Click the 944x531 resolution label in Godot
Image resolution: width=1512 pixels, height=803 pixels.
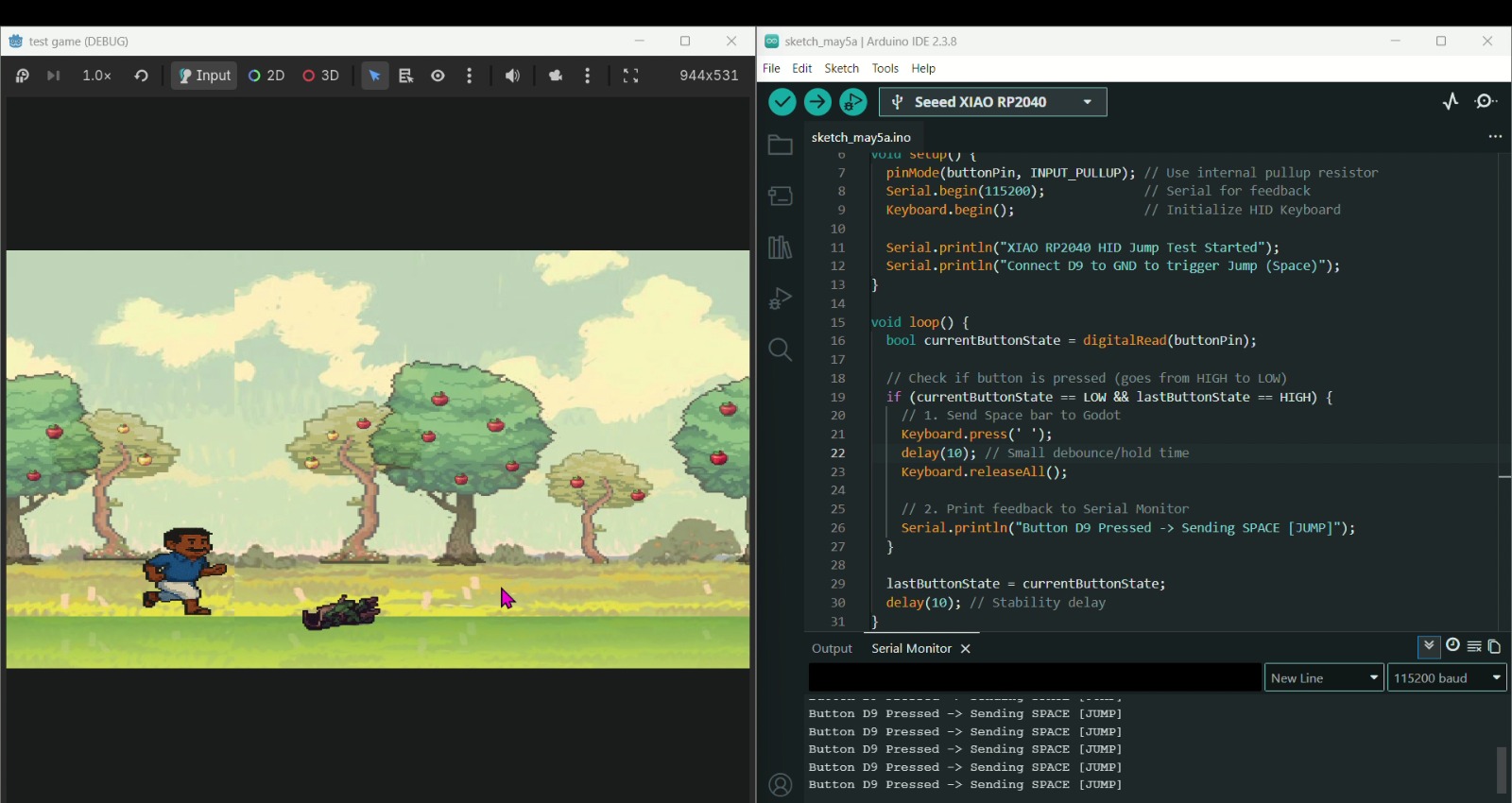tap(709, 76)
